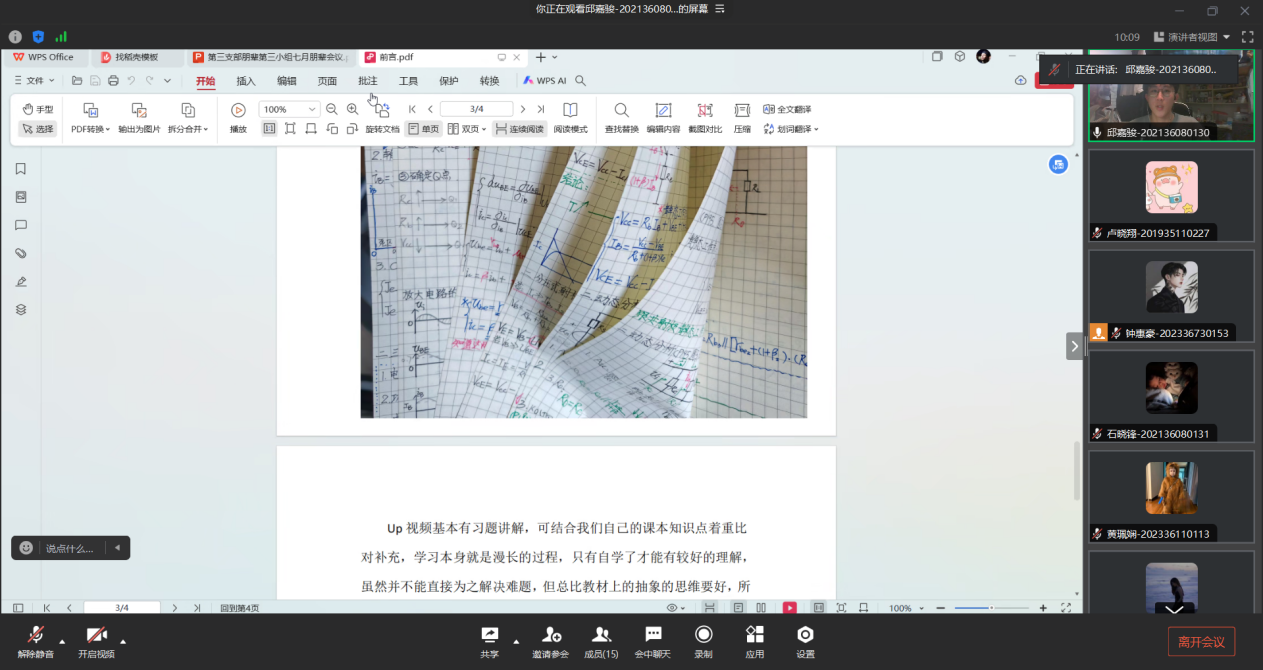Click 旋转文档 rotate document
This screenshot has height=670, width=1263.
click(x=382, y=118)
